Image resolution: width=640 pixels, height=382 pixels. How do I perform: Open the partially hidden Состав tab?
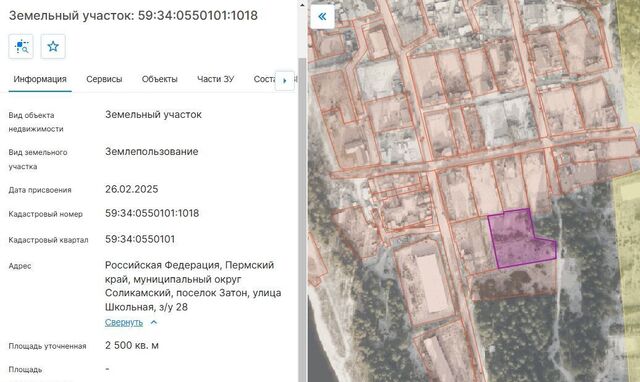pos(264,79)
